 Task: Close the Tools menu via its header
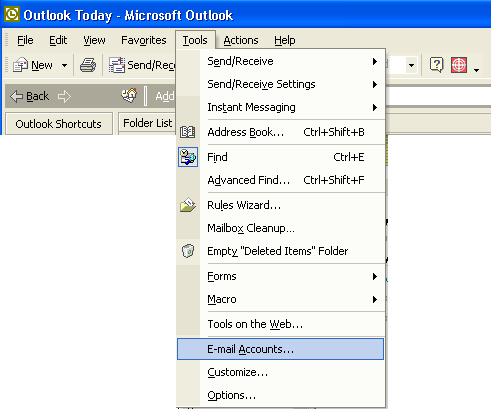point(195,40)
